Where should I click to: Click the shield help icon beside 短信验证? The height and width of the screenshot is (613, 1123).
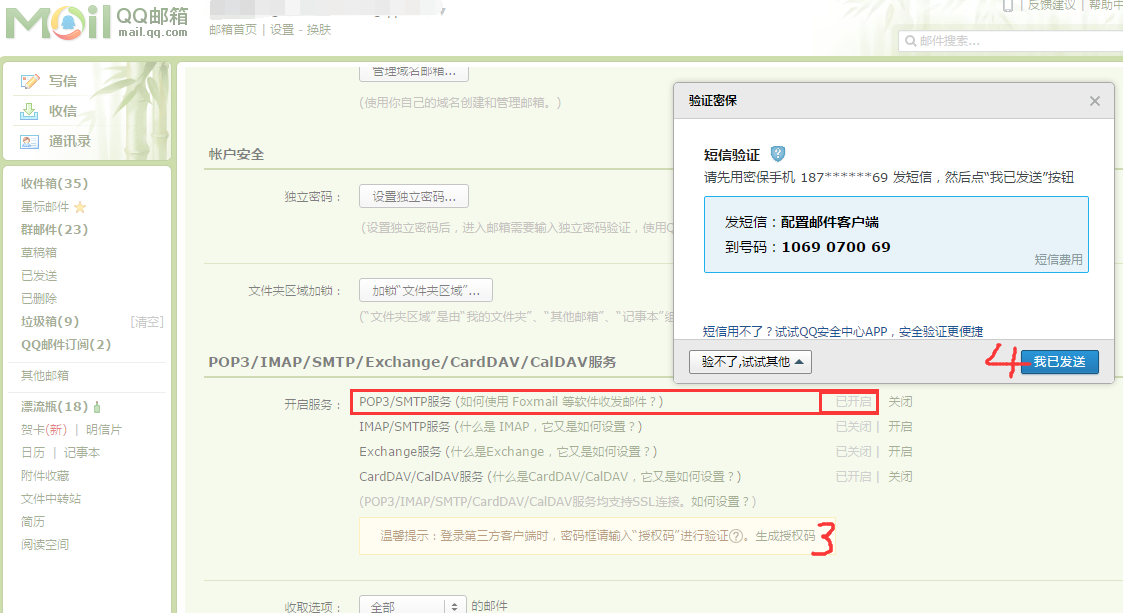[x=778, y=154]
